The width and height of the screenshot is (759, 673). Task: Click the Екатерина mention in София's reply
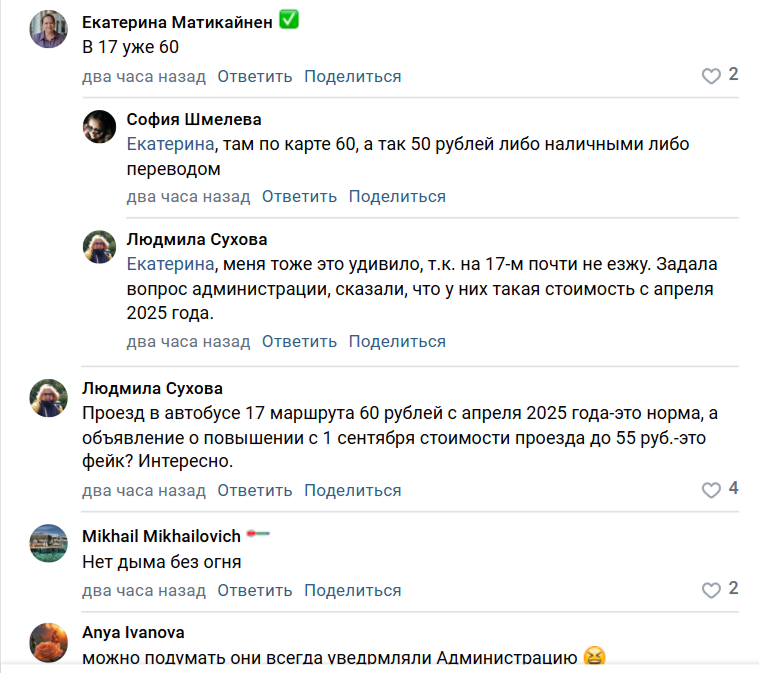[x=170, y=144]
